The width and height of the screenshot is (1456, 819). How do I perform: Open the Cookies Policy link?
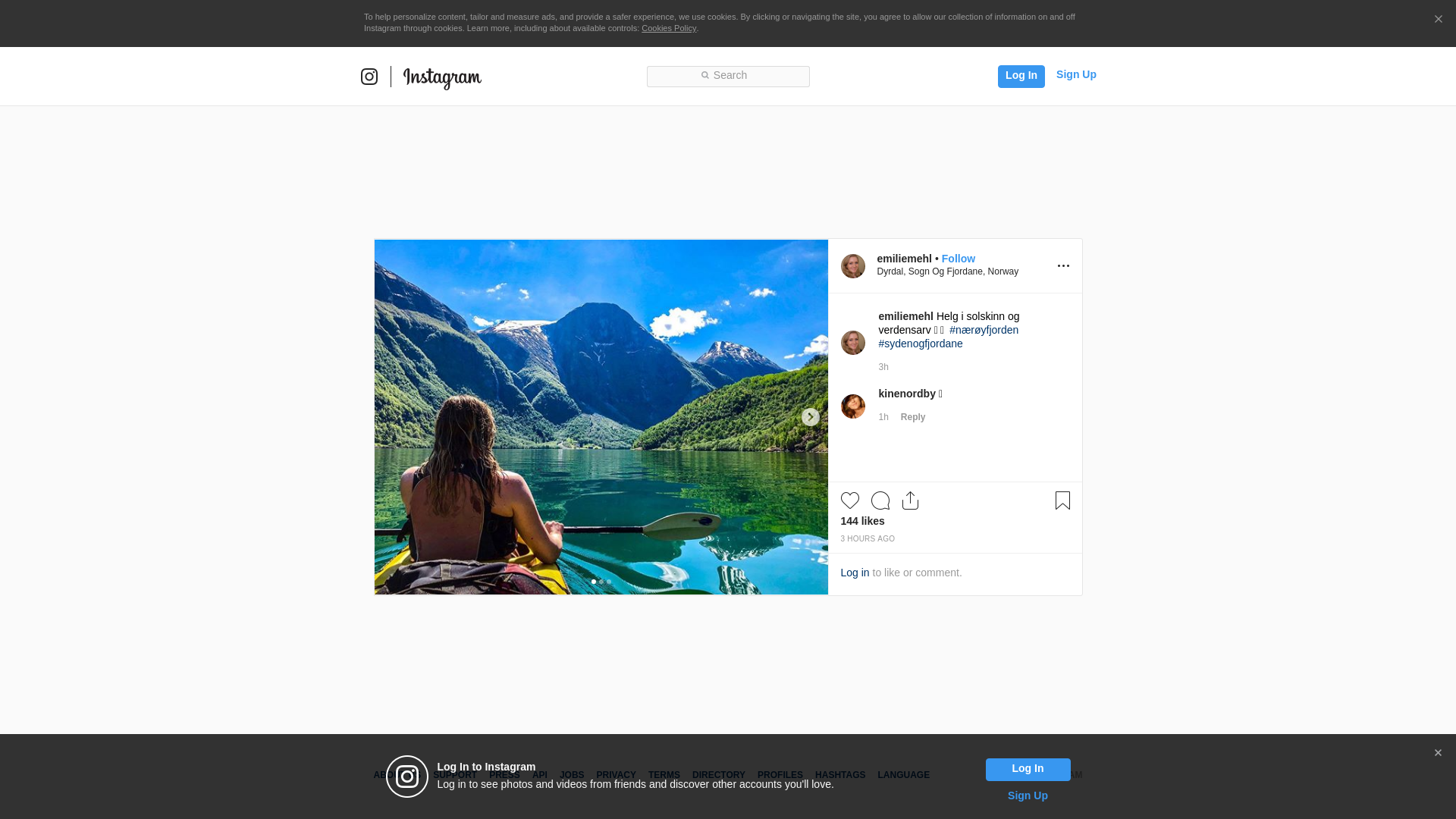click(669, 28)
